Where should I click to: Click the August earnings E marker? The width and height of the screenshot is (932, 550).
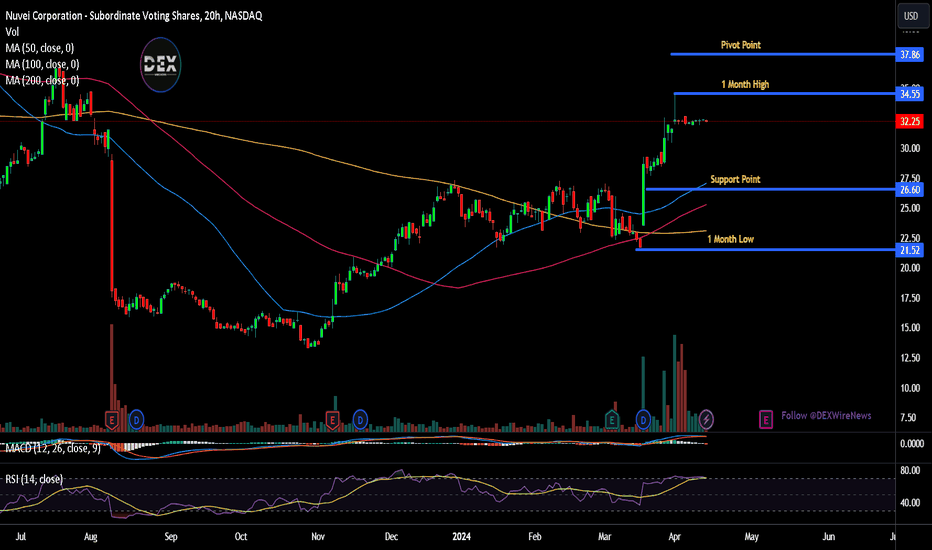[x=111, y=420]
